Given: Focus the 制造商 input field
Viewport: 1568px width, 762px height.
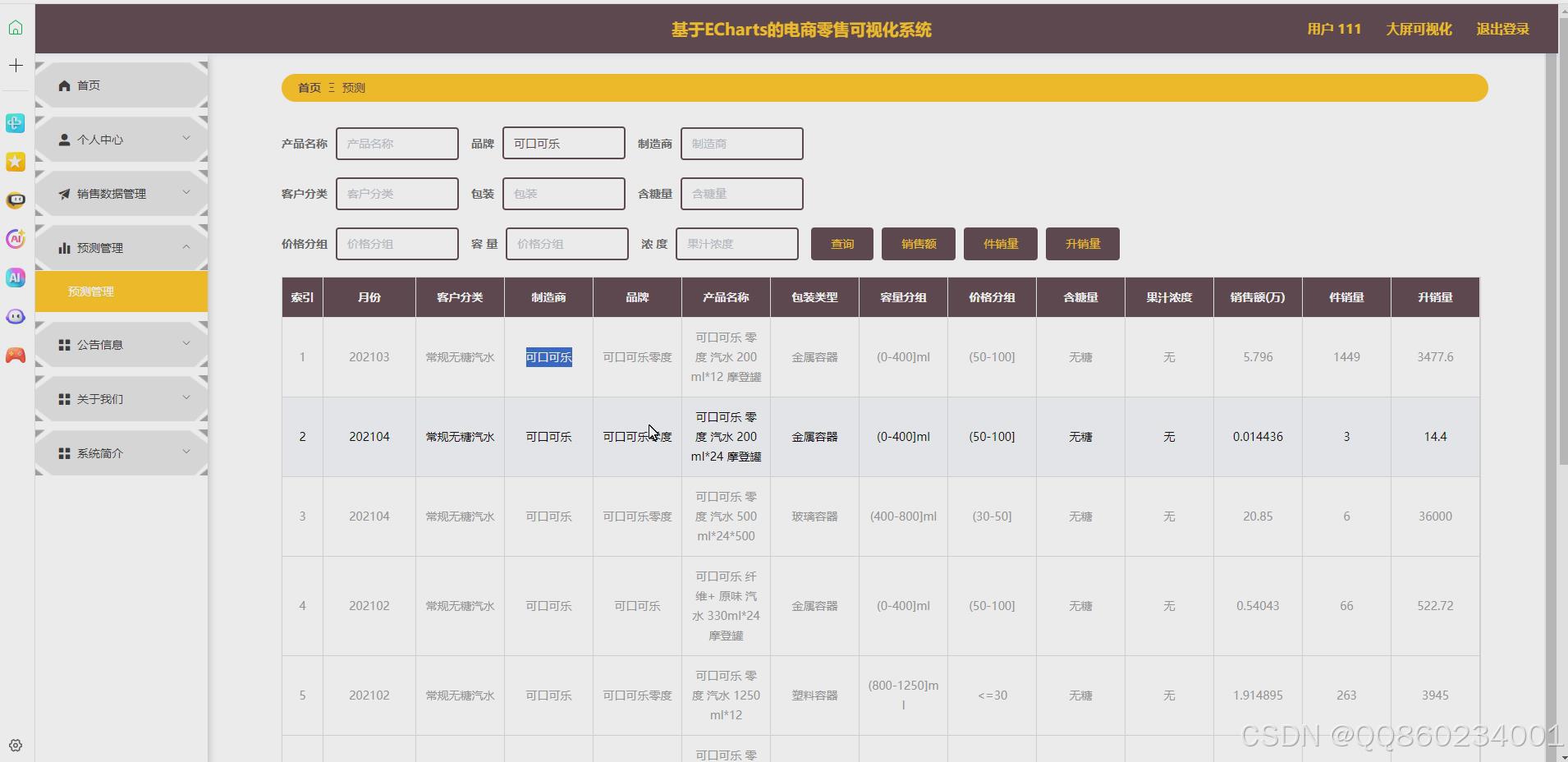Looking at the screenshot, I should [x=742, y=144].
